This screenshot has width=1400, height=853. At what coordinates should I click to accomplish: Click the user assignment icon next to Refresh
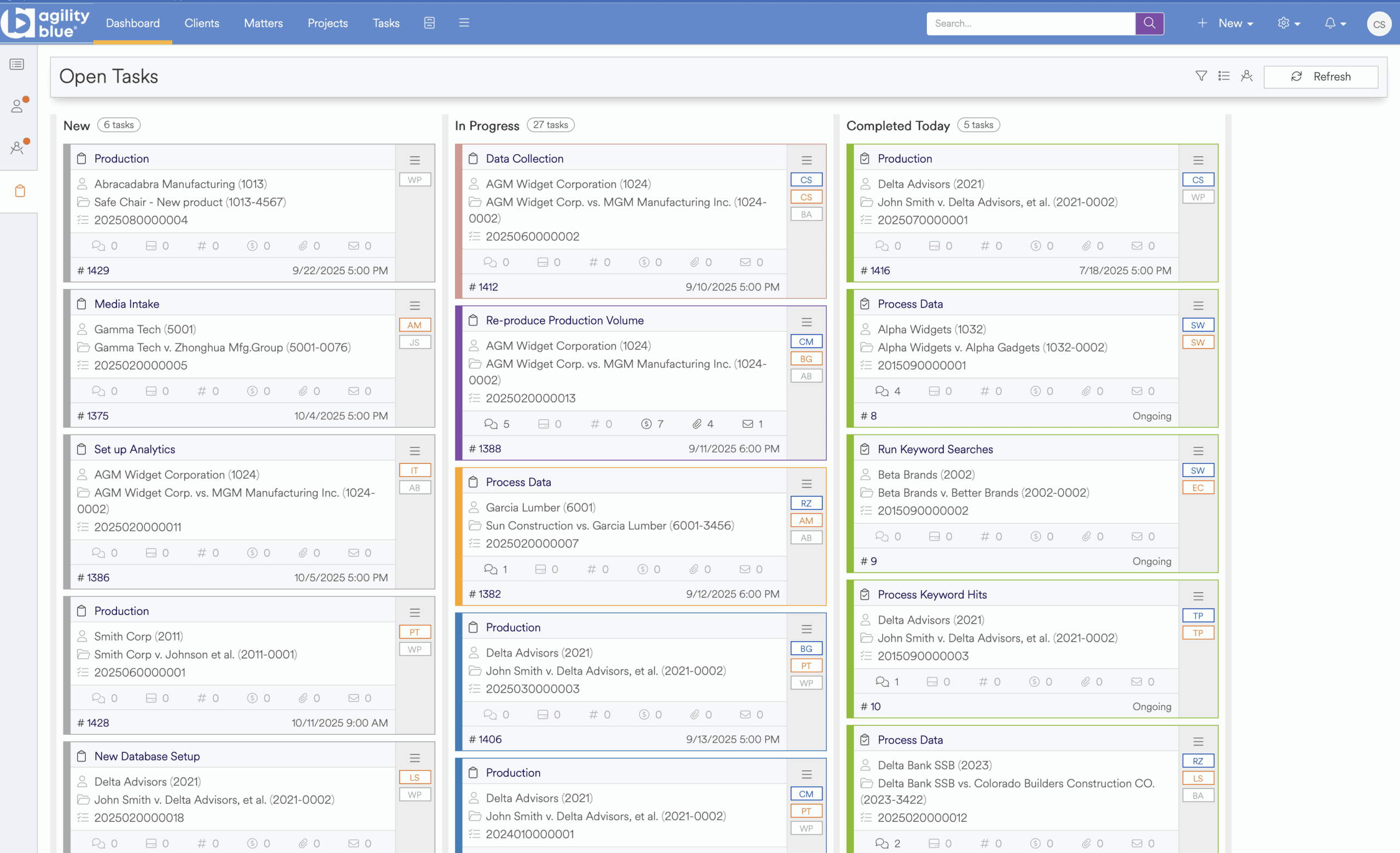pos(1246,76)
